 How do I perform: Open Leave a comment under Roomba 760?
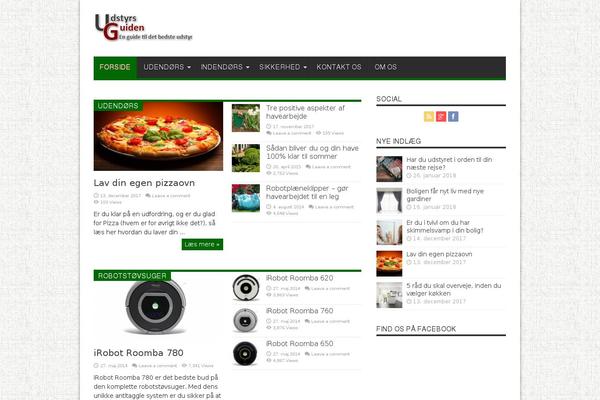pos(330,322)
